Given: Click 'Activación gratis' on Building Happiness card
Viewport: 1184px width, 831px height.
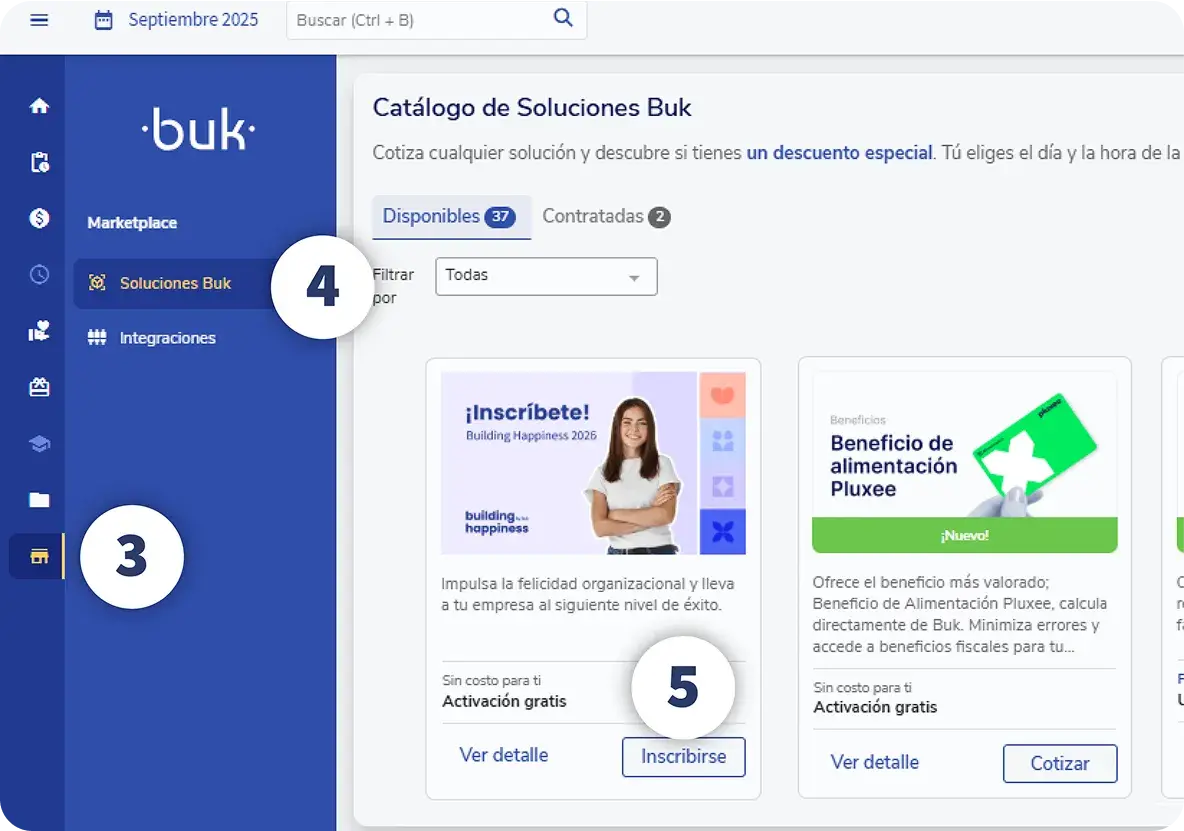Looking at the screenshot, I should pos(504,701).
